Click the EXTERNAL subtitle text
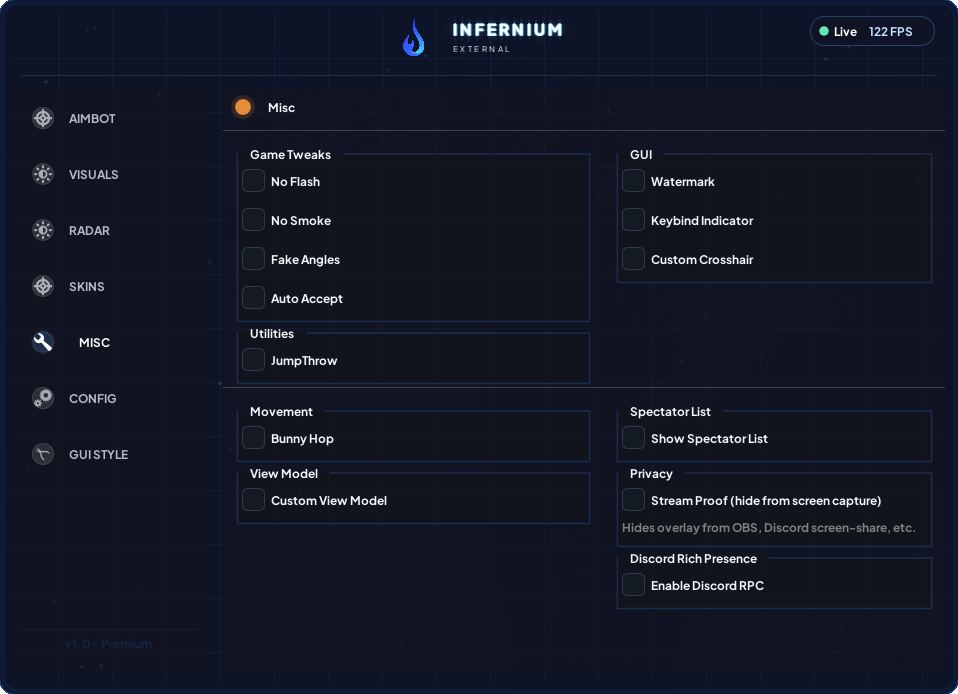Image resolution: width=958 pixels, height=694 pixels. click(x=481, y=49)
